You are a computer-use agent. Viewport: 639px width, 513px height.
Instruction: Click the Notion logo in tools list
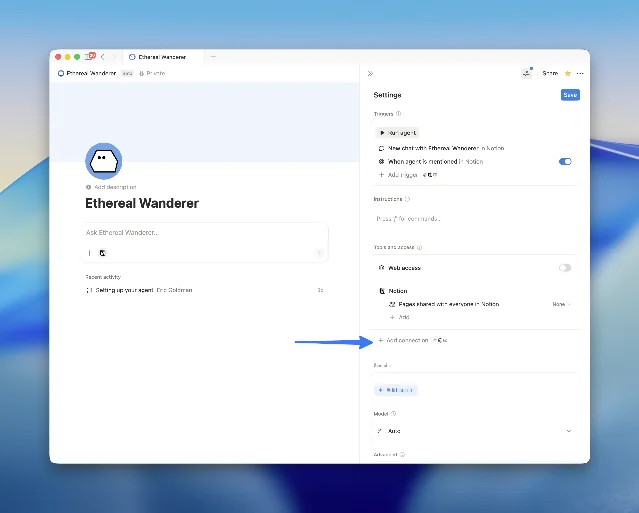382,291
